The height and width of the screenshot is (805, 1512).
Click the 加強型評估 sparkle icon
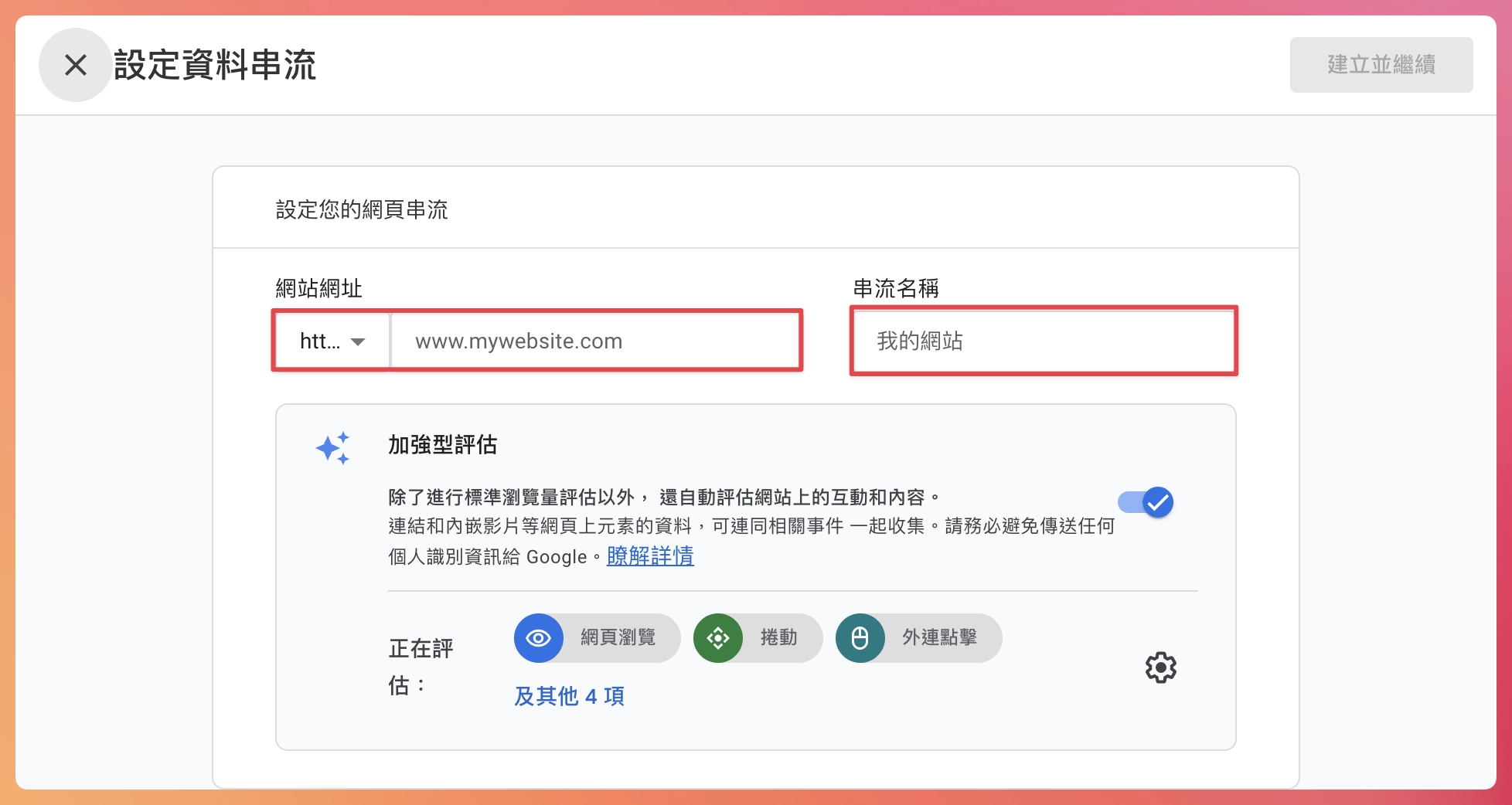point(334,447)
